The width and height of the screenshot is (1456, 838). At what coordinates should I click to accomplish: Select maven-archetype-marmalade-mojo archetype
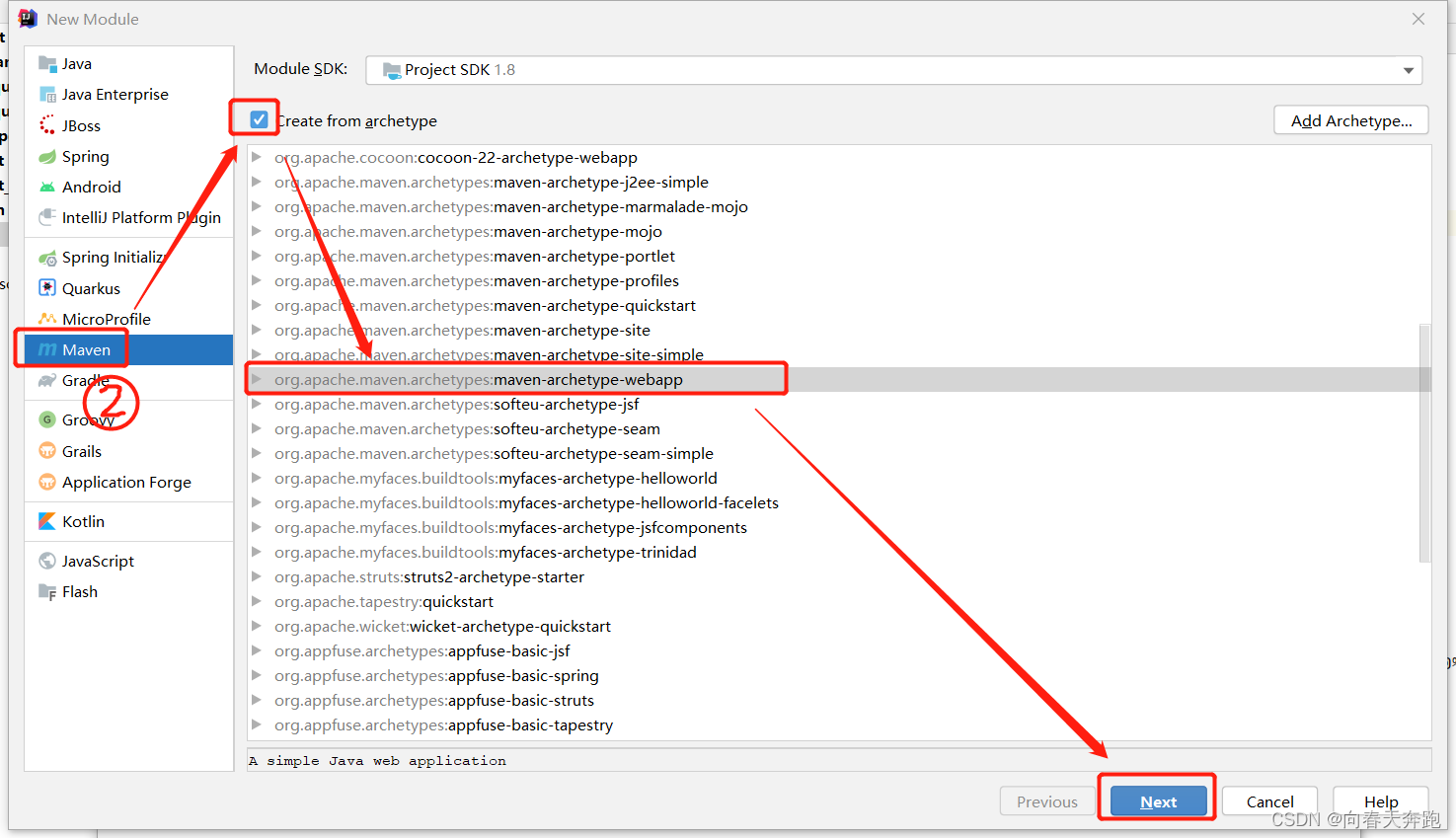click(x=838, y=206)
